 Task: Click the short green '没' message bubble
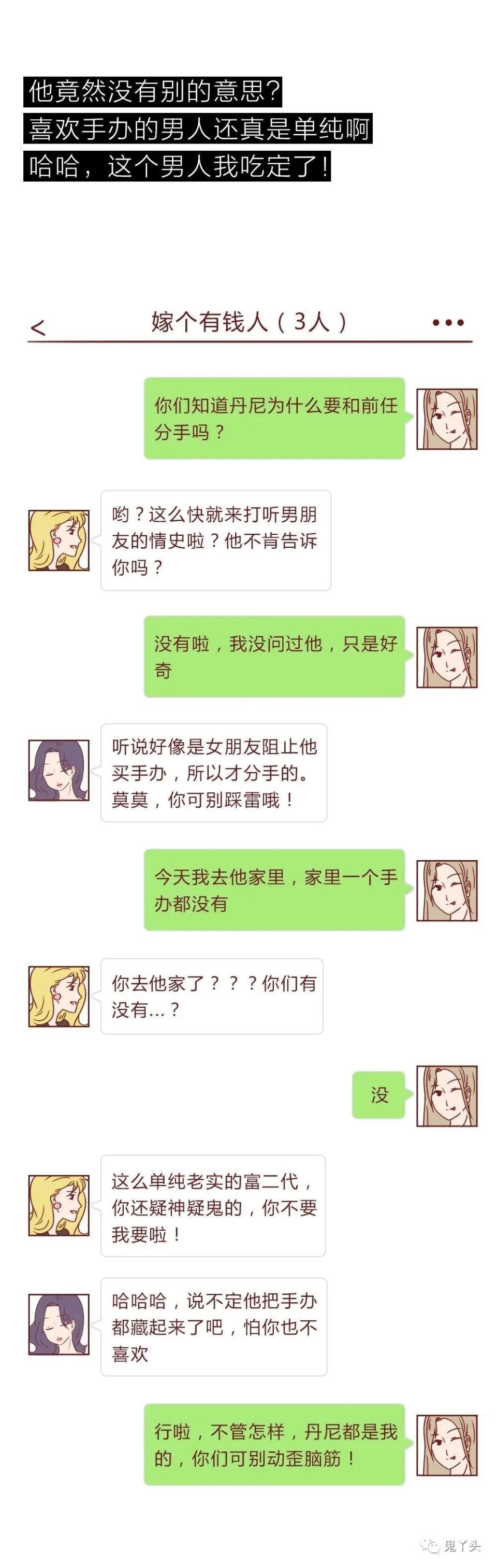pyautogui.click(x=379, y=1095)
